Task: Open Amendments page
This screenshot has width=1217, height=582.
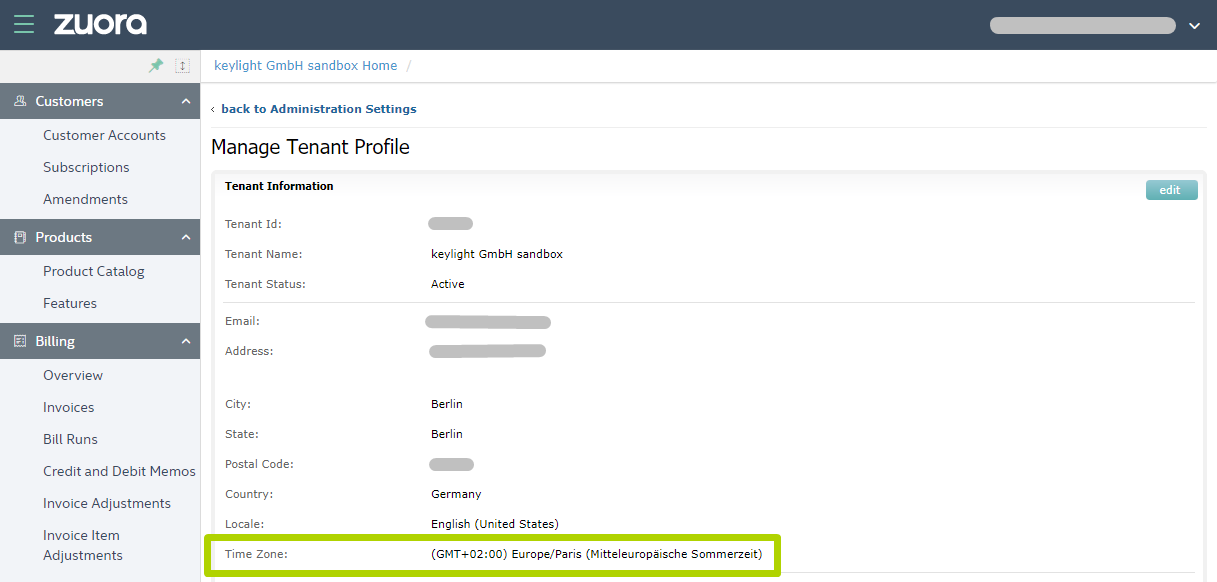Action: tap(85, 199)
